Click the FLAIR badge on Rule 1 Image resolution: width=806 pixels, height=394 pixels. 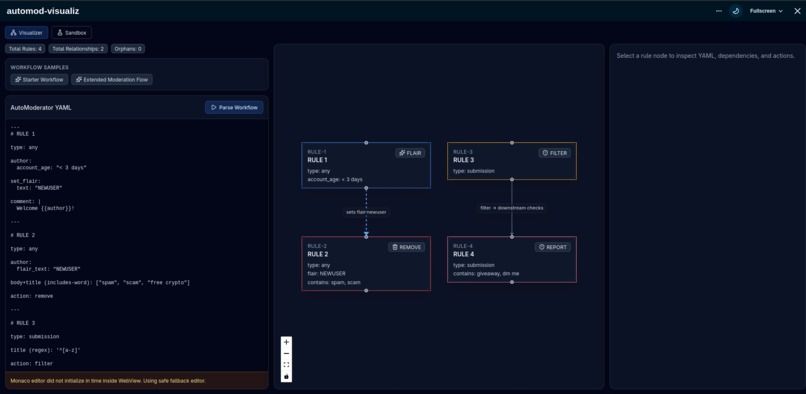coord(410,153)
